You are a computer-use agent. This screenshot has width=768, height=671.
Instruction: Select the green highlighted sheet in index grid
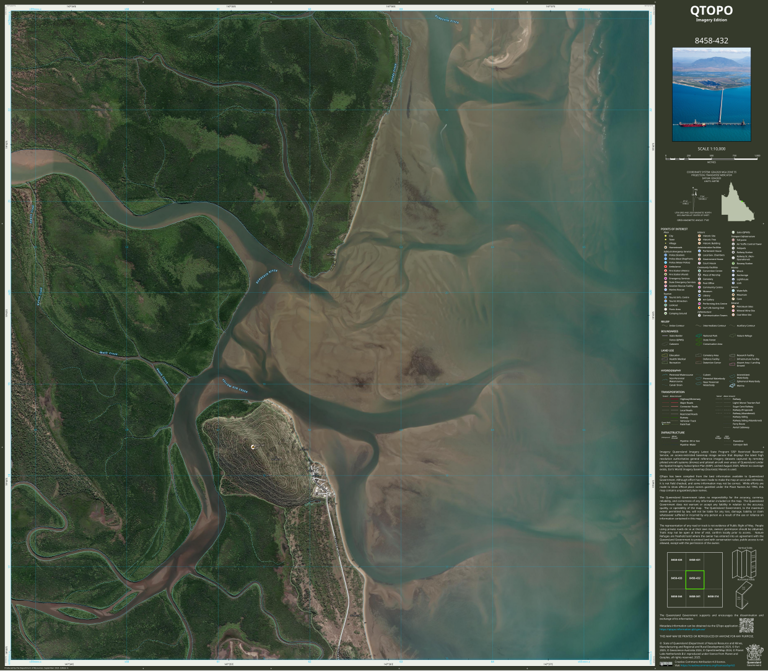(695, 580)
